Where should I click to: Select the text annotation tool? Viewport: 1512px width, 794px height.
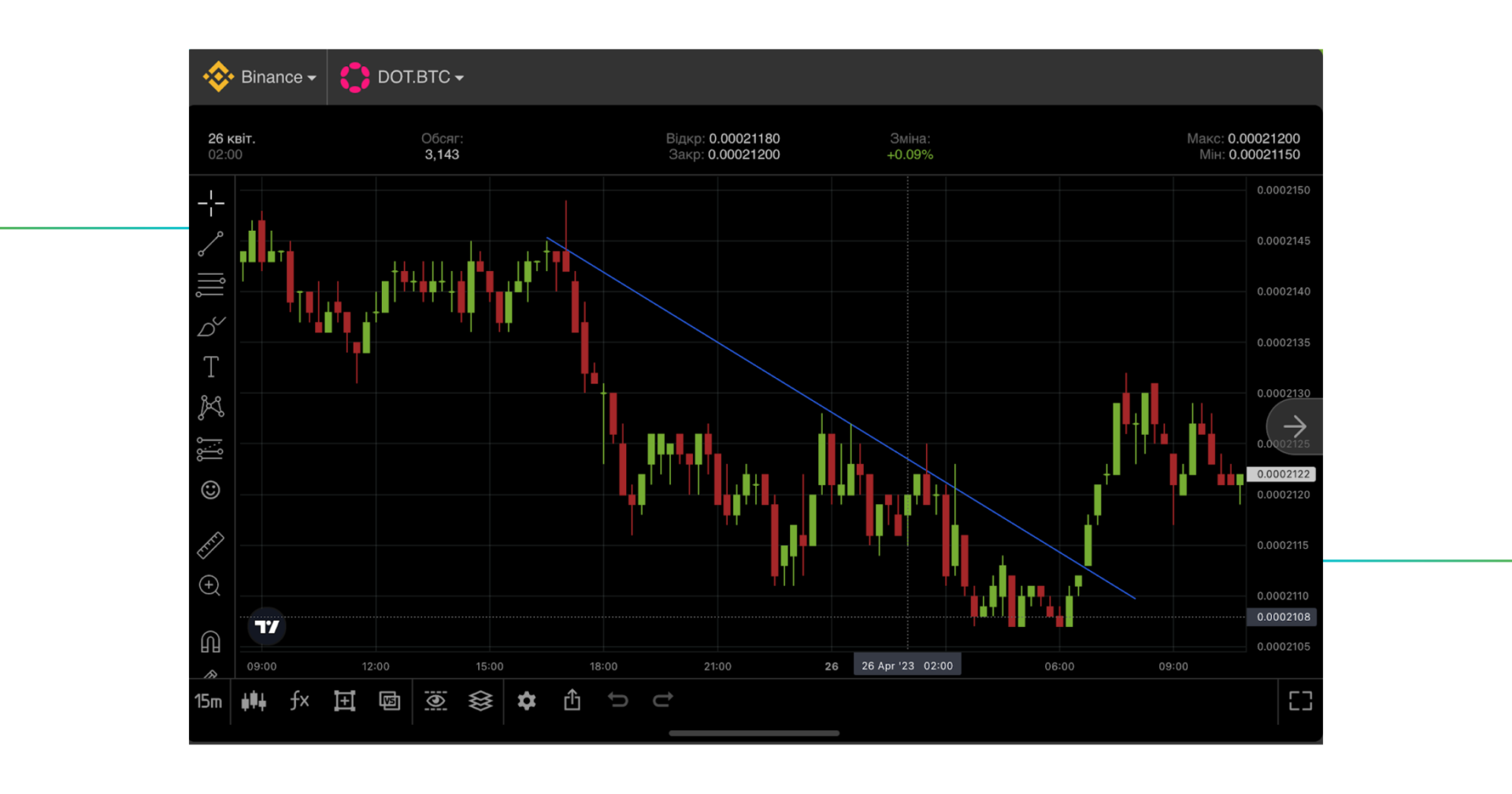click(x=210, y=367)
